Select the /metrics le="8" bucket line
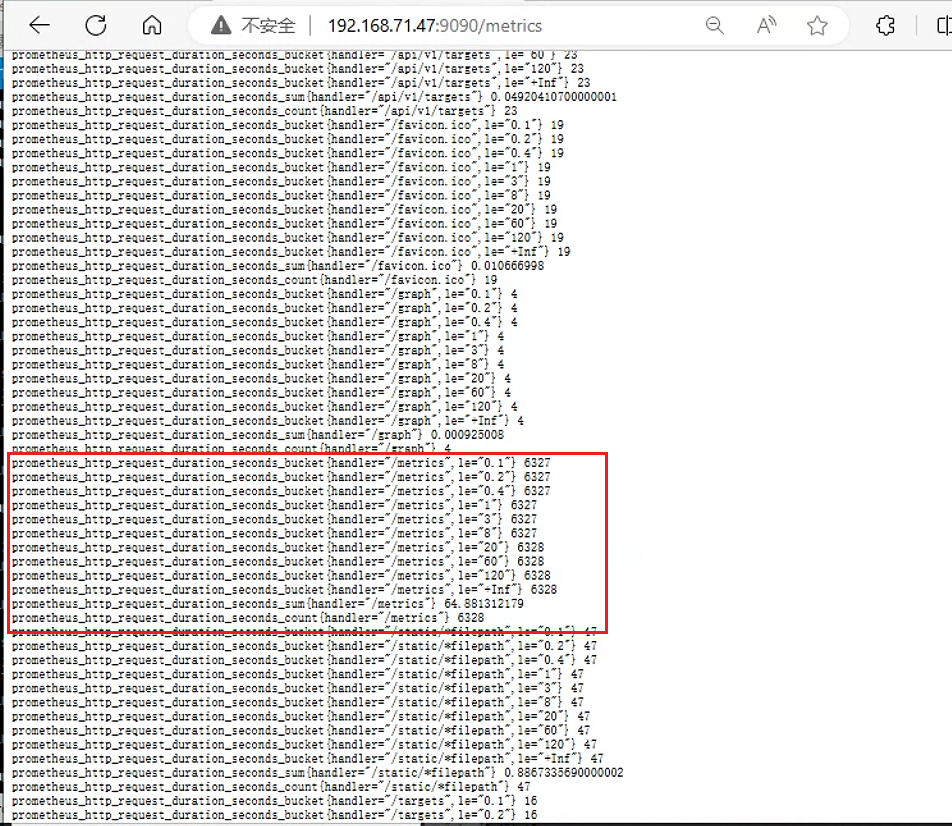The image size is (952, 826). 274,533
